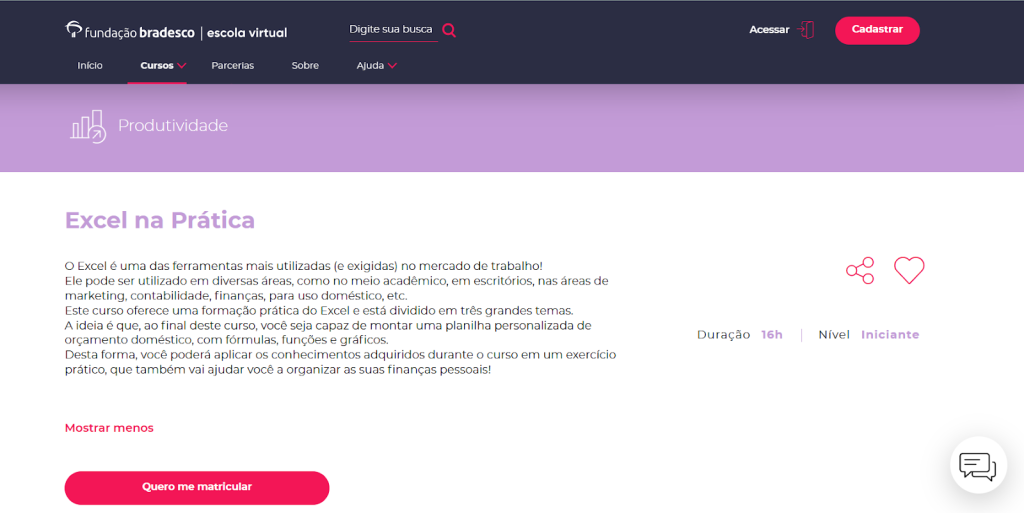The width and height of the screenshot is (1024, 513).
Task: Click the Iniciante level value
Action: pyautogui.click(x=890, y=335)
